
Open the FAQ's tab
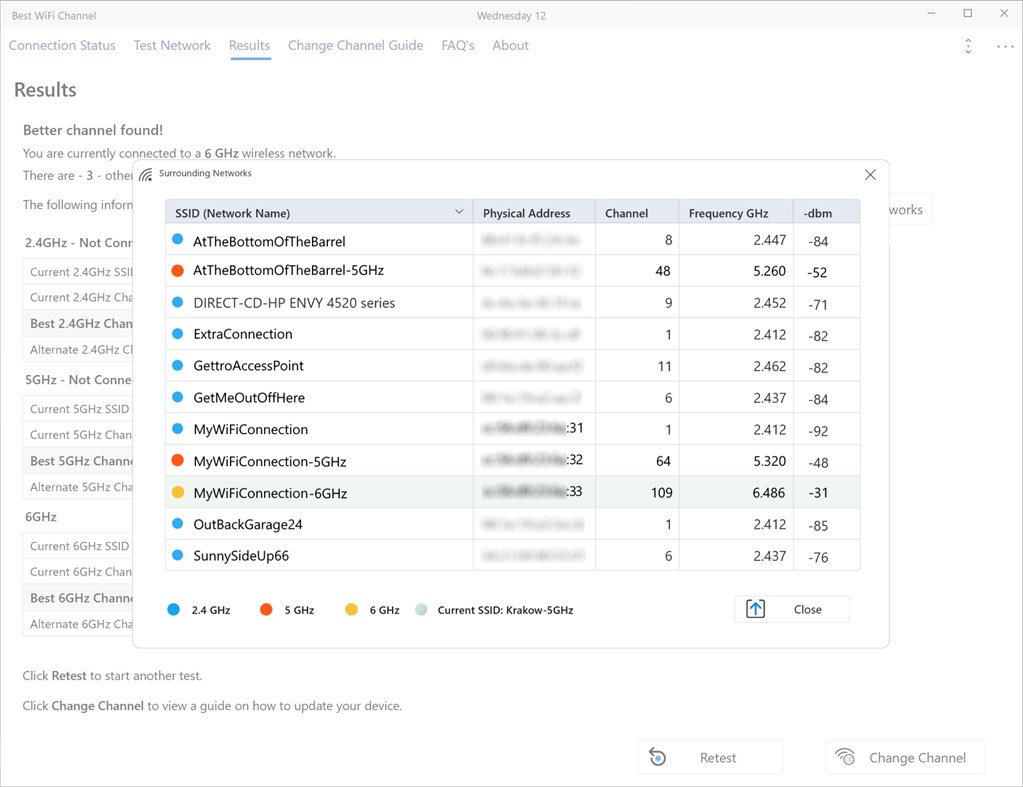click(457, 45)
